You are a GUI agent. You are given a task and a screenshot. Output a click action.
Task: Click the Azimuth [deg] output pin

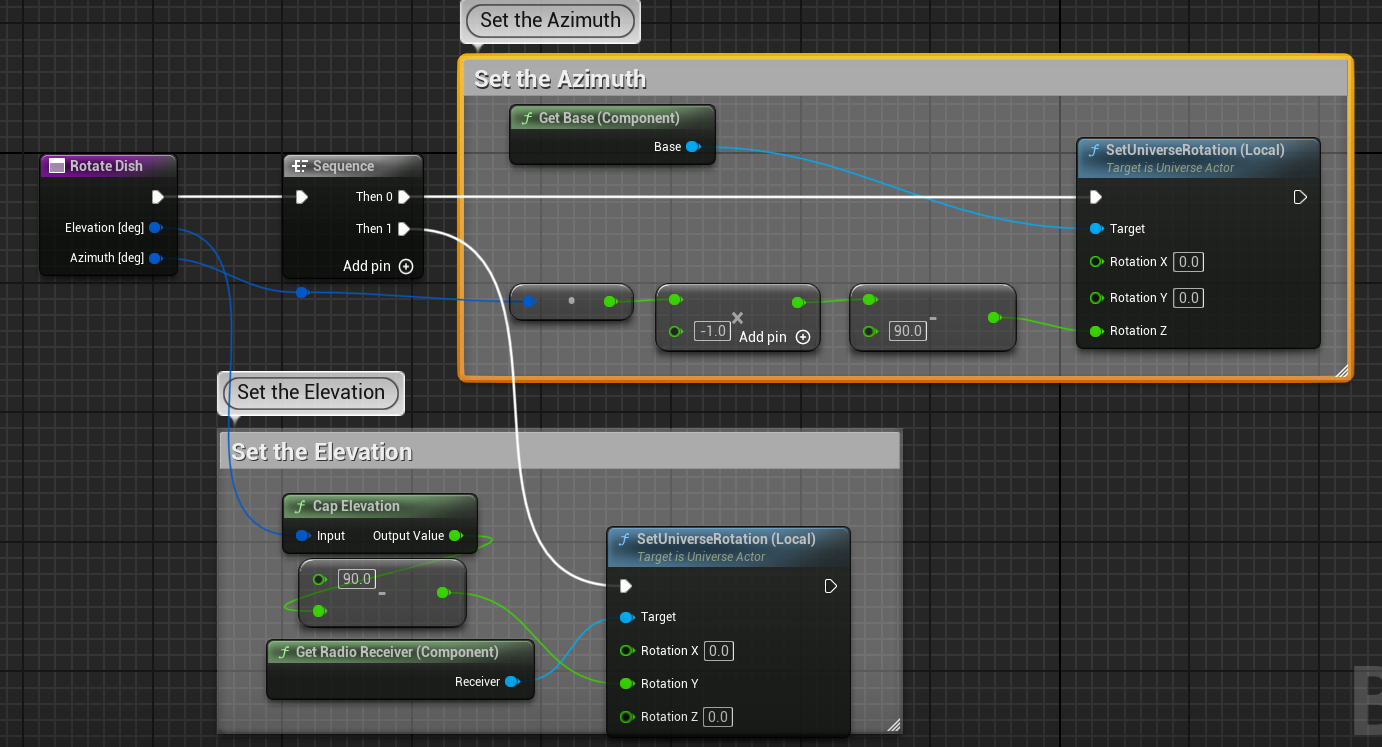coord(155,258)
